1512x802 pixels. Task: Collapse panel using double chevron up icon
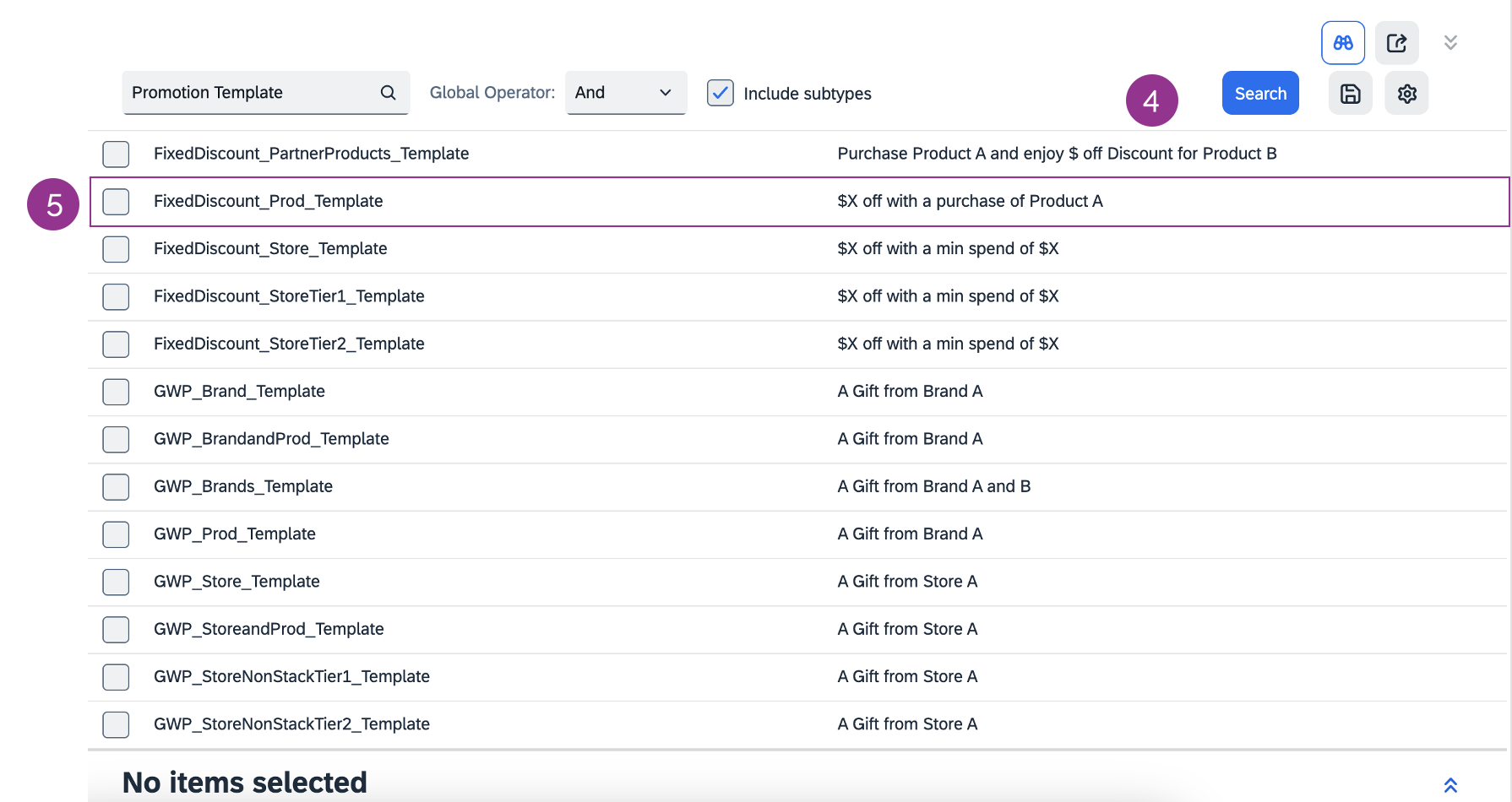1450,785
